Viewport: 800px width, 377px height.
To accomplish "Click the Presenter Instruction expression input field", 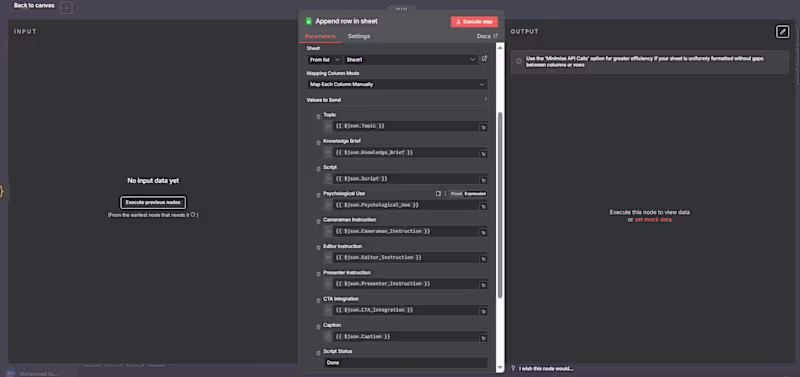I will coord(406,284).
